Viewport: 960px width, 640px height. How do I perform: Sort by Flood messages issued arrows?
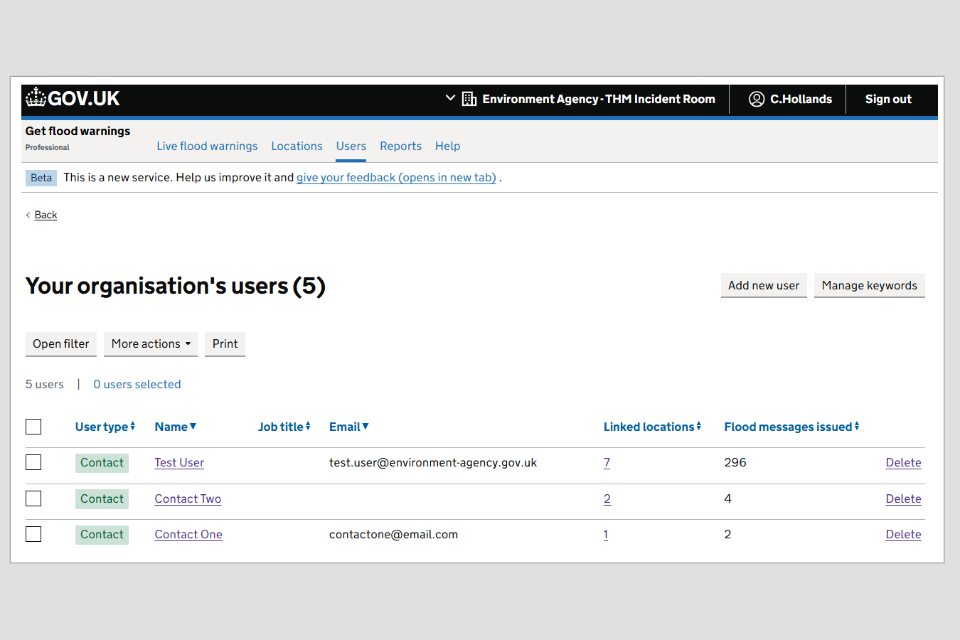pyautogui.click(x=857, y=427)
